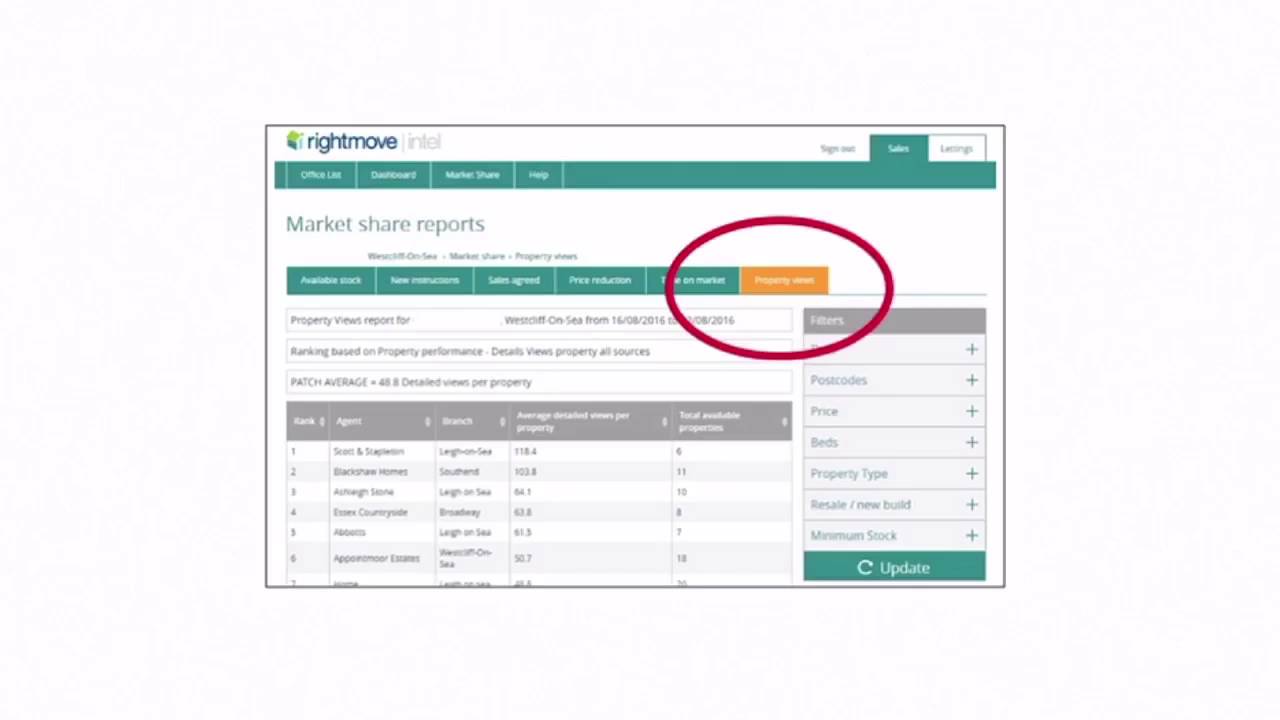Click the plus icon beside Resale / new build
The height and width of the screenshot is (720, 1280).
pos(971,504)
